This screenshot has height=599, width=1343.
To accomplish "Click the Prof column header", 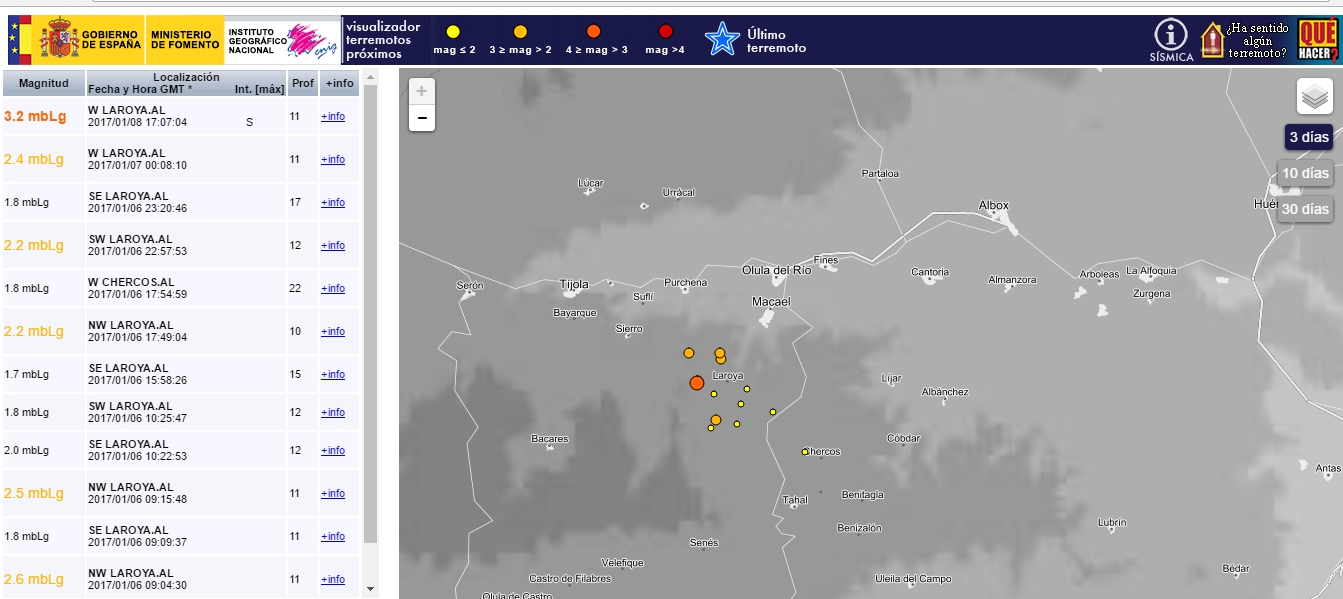I will 302,83.
